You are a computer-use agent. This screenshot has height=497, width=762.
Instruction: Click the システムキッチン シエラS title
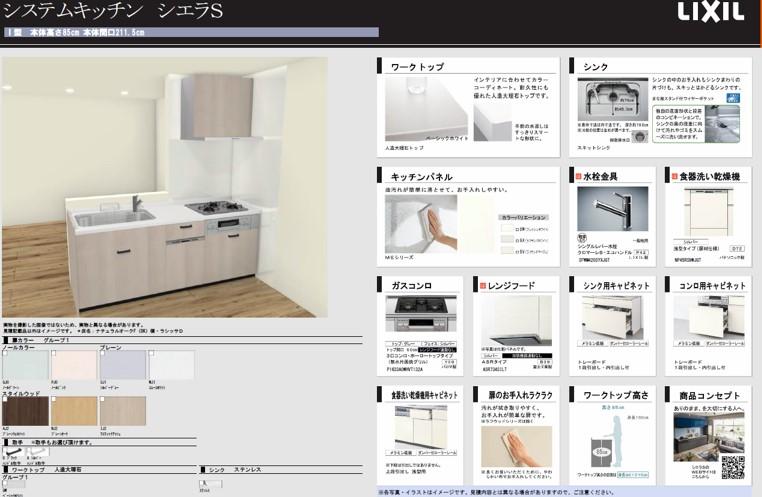(113, 11)
